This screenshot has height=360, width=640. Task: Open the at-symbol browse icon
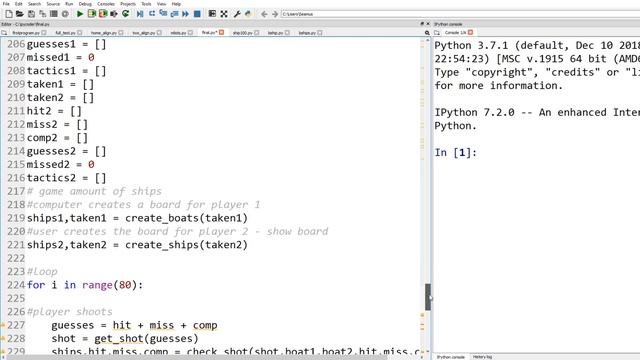pos(65,14)
